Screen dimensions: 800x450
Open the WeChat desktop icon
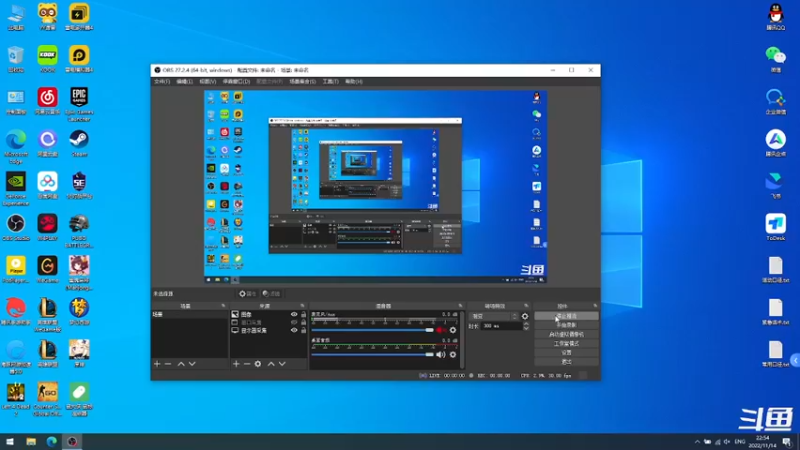coord(776,59)
